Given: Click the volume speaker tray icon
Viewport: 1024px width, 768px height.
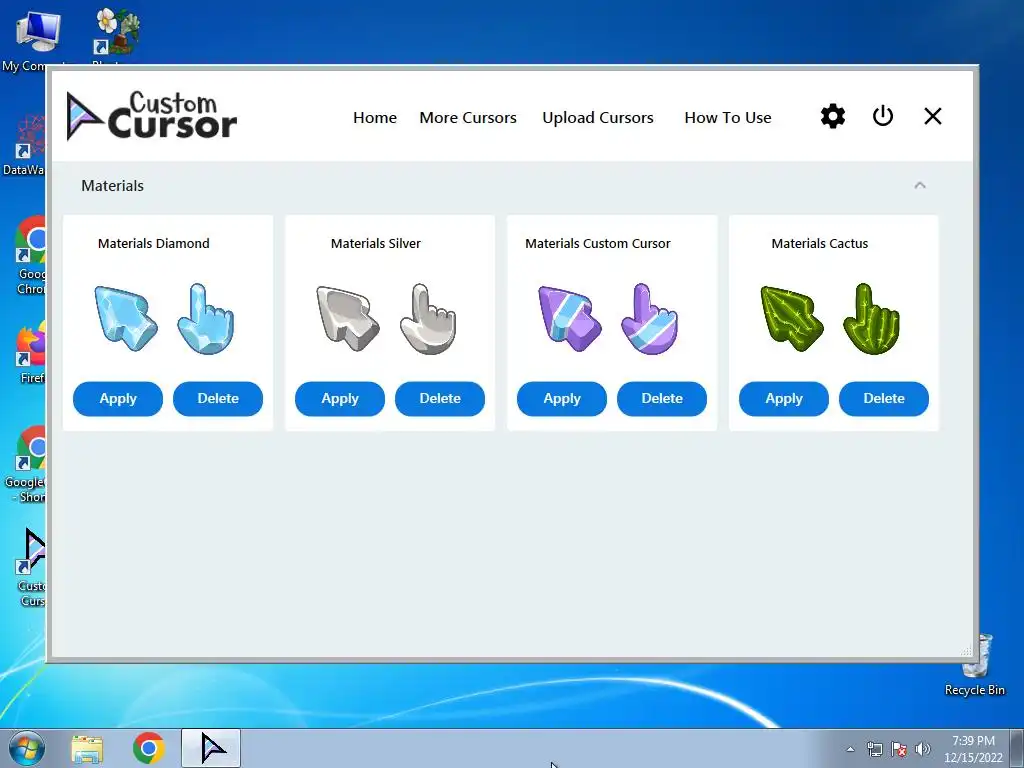Looking at the screenshot, I should [923, 749].
